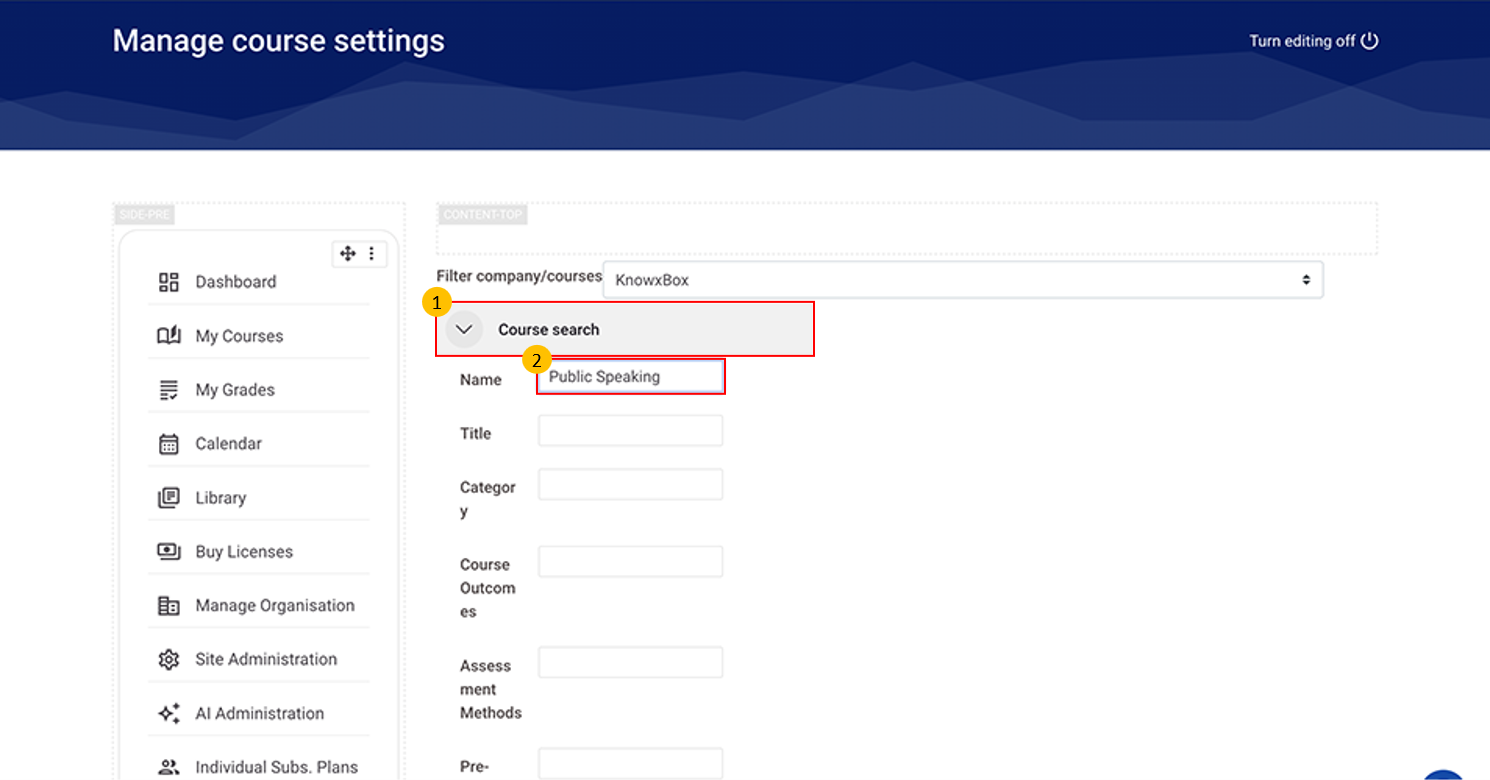
Task: Click the Calendar icon in sidebar
Action: click(x=169, y=444)
